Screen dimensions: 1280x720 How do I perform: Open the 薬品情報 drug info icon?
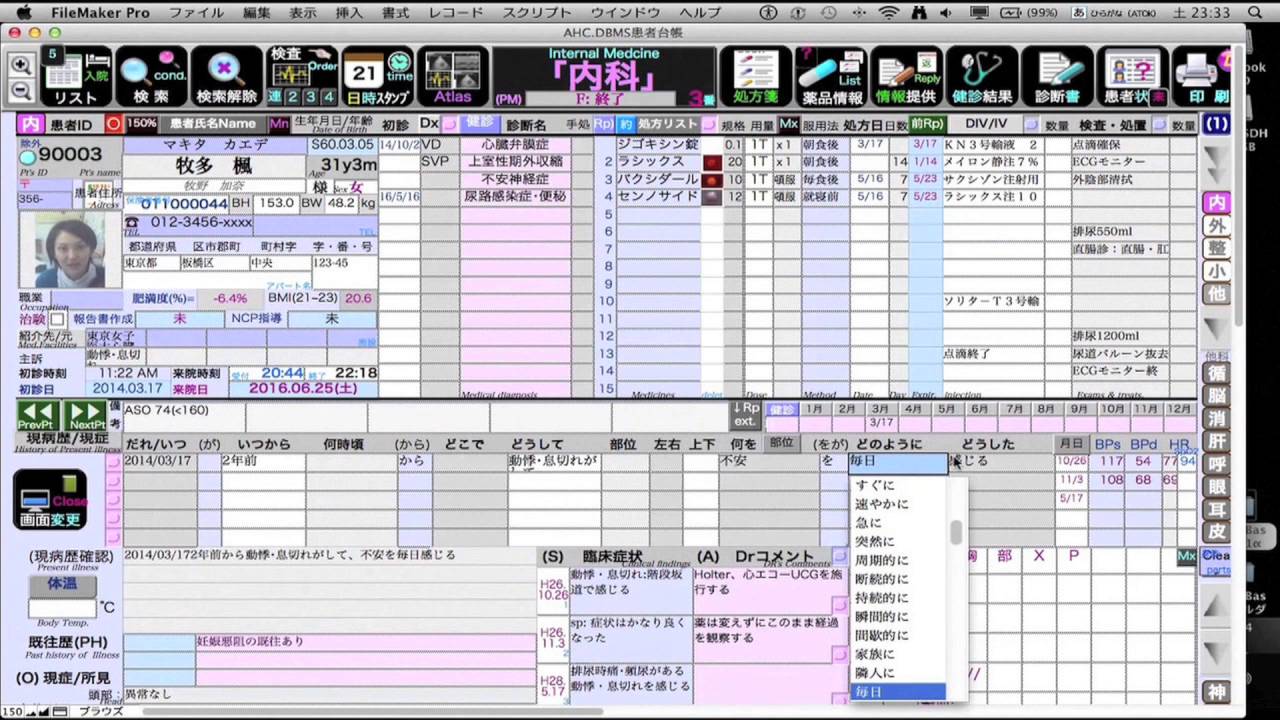(831, 76)
